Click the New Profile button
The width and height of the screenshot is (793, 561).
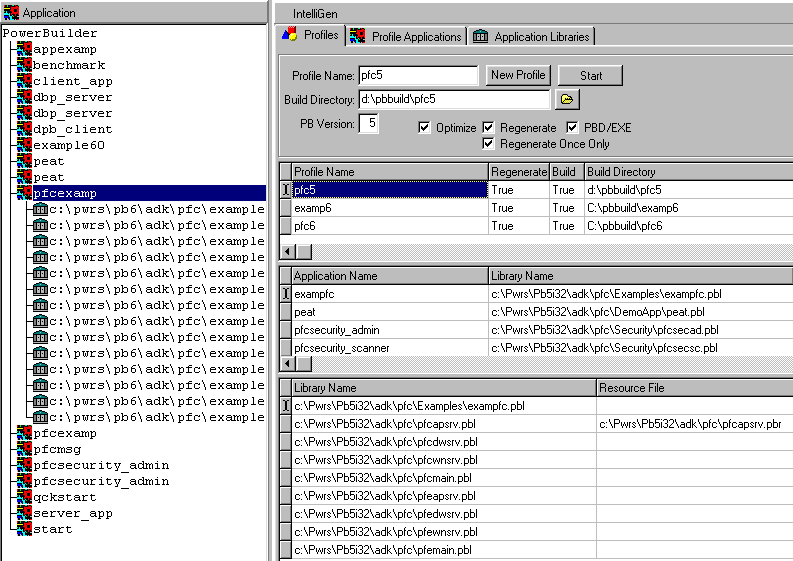[x=518, y=75]
